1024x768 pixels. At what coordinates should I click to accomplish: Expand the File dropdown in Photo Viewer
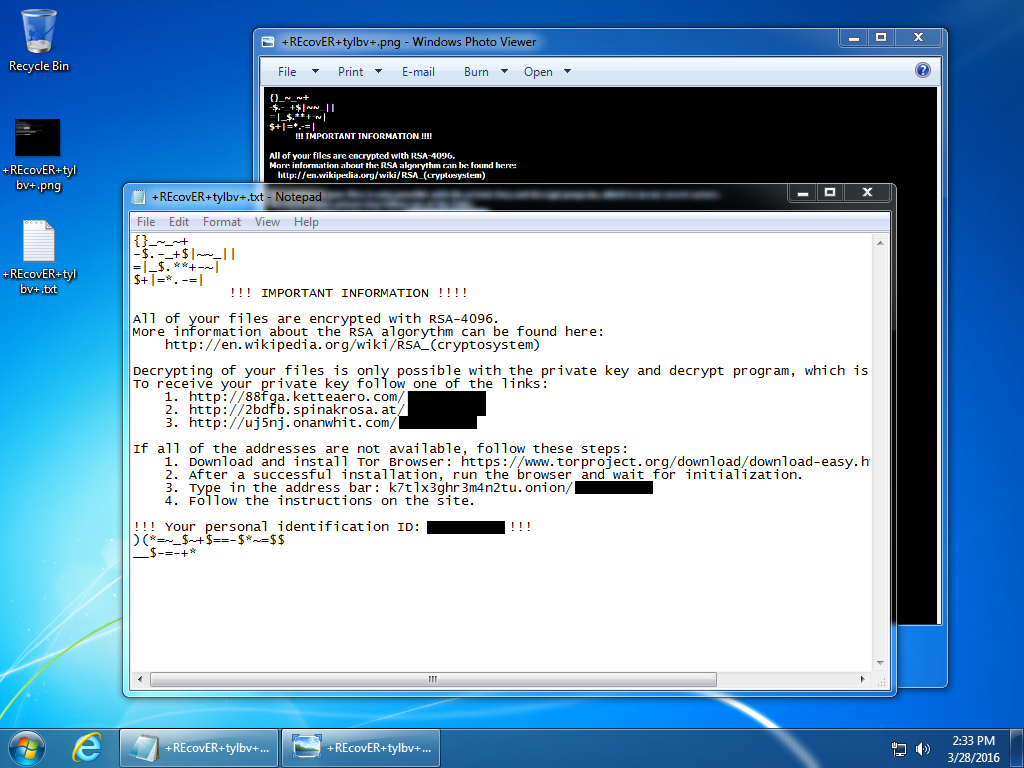297,72
